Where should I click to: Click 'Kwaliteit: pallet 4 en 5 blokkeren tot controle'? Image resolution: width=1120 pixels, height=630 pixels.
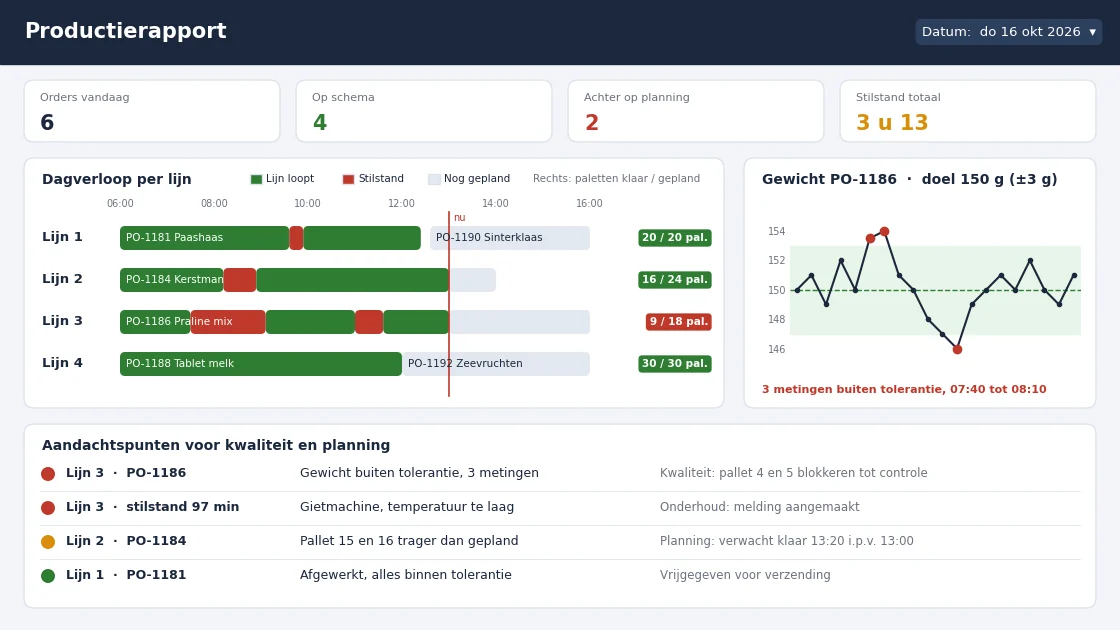794,473
